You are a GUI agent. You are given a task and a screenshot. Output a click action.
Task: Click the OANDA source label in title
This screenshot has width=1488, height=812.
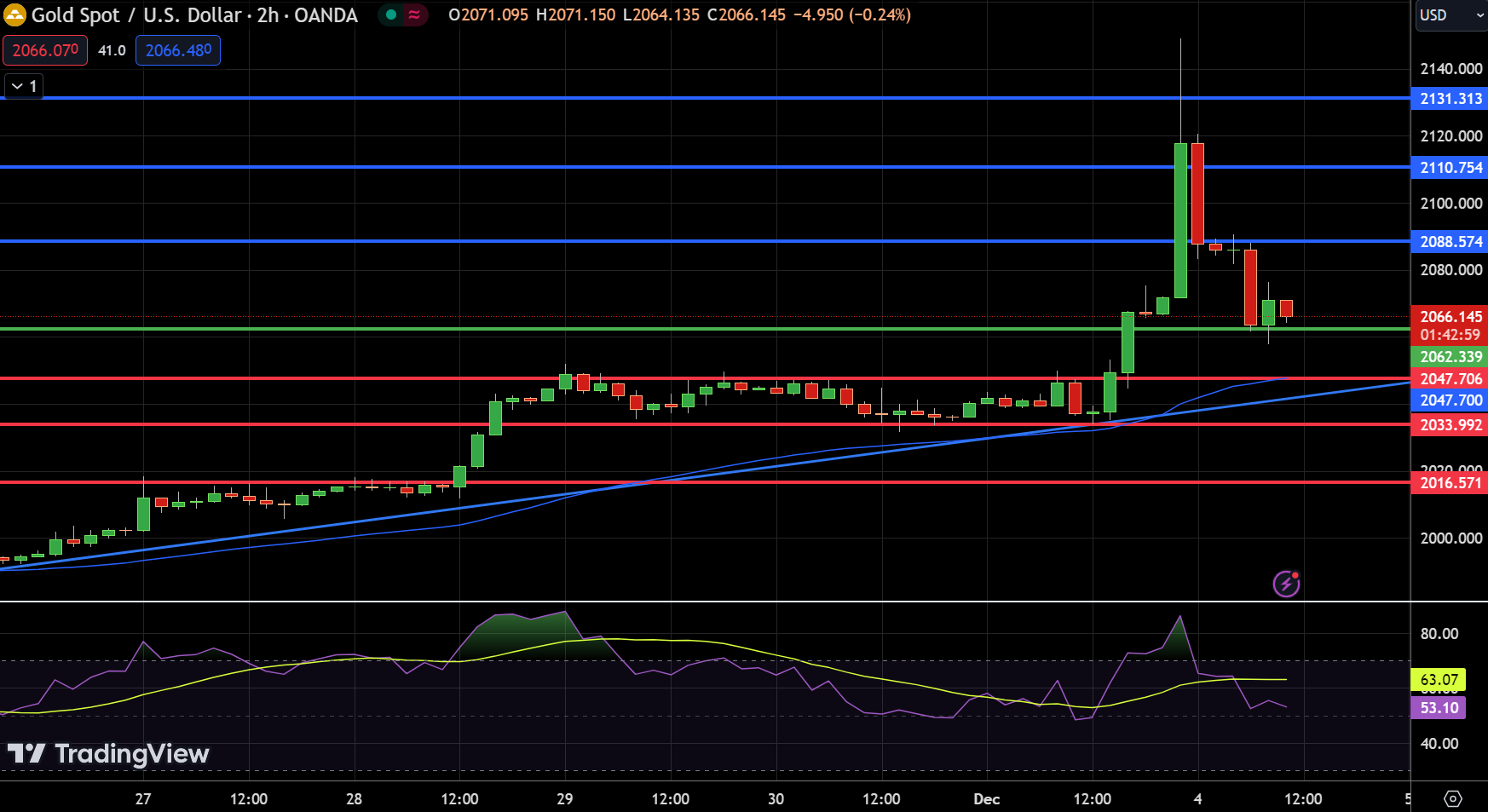326,15
